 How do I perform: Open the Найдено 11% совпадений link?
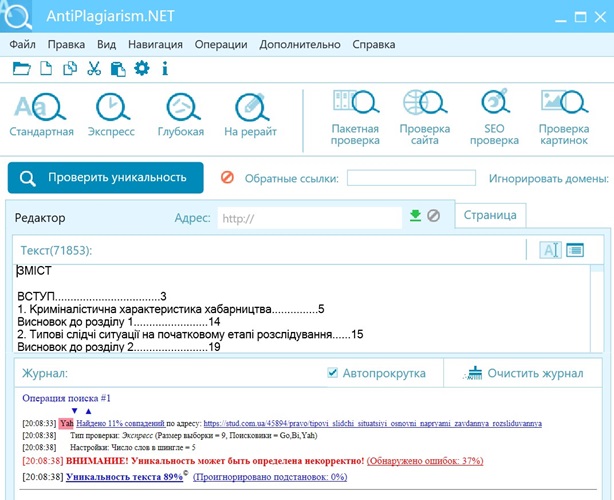coord(121,423)
